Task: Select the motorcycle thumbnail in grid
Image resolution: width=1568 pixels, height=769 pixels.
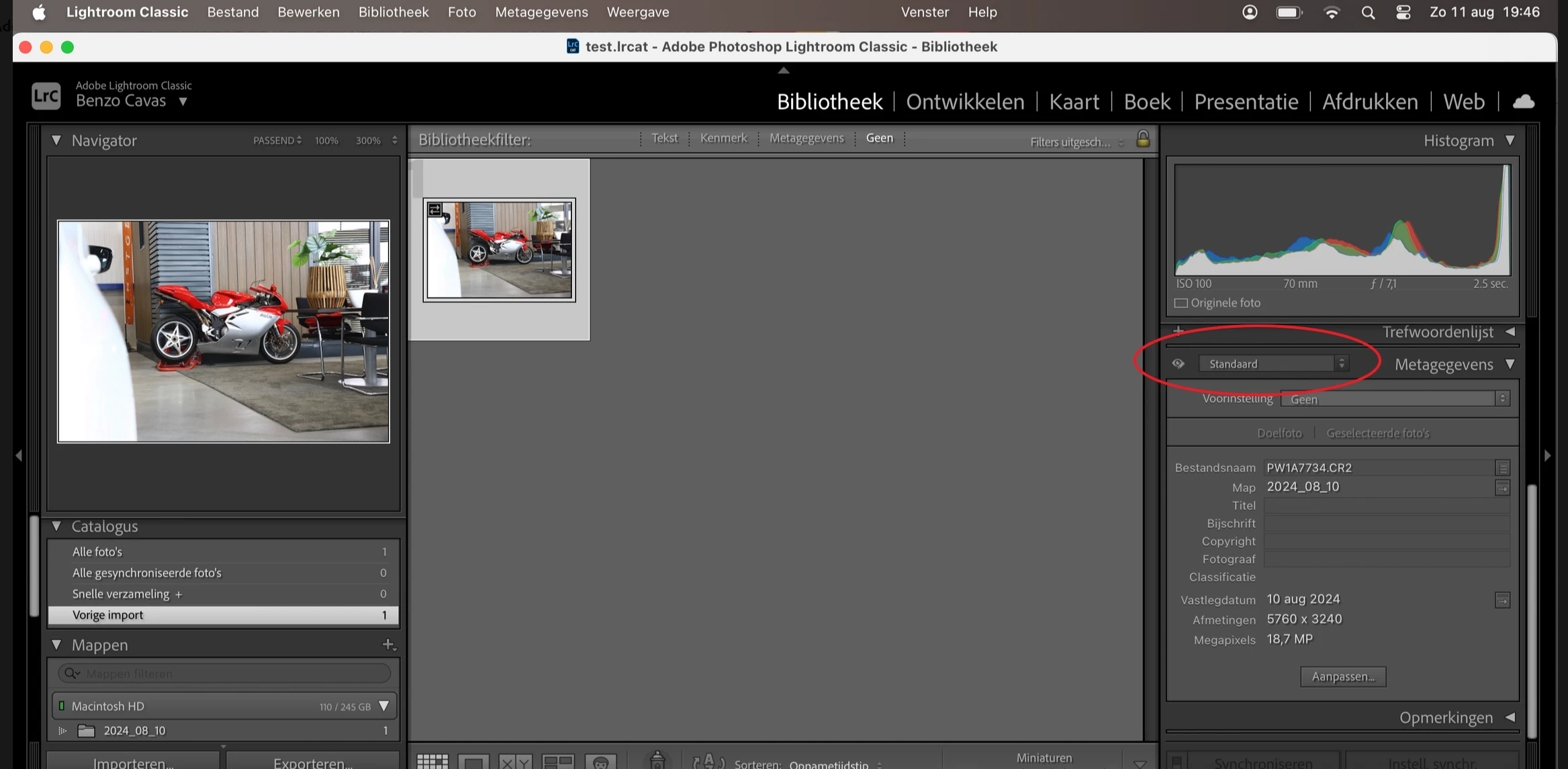Action: pos(499,250)
